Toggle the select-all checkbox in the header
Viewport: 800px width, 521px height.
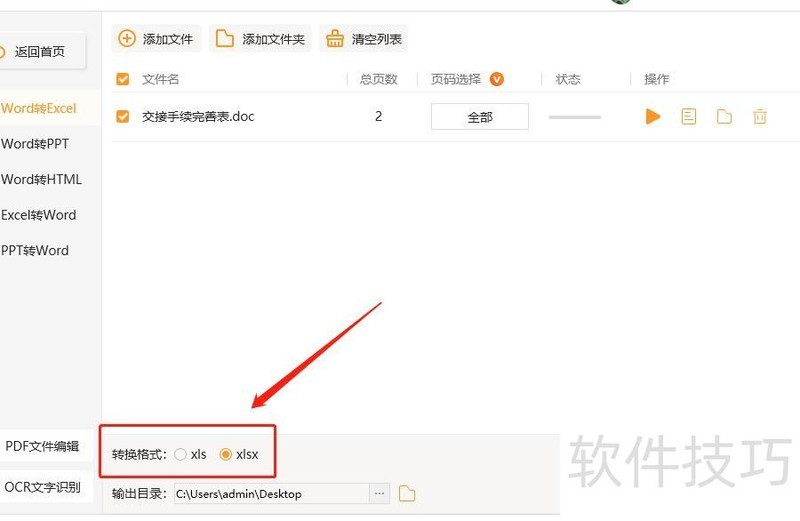click(x=122, y=79)
